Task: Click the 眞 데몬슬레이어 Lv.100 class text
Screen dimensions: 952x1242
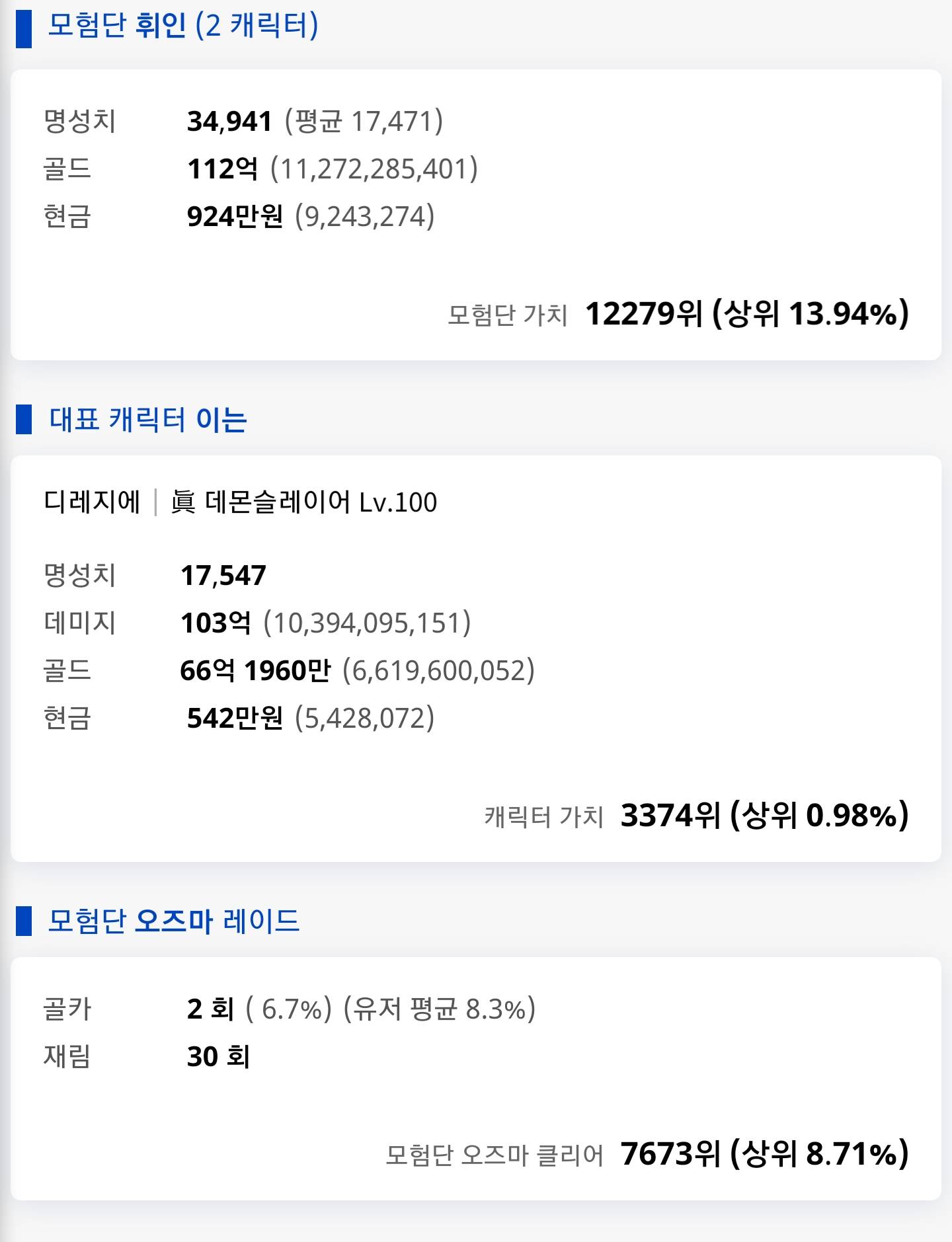Action: (x=304, y=502)
